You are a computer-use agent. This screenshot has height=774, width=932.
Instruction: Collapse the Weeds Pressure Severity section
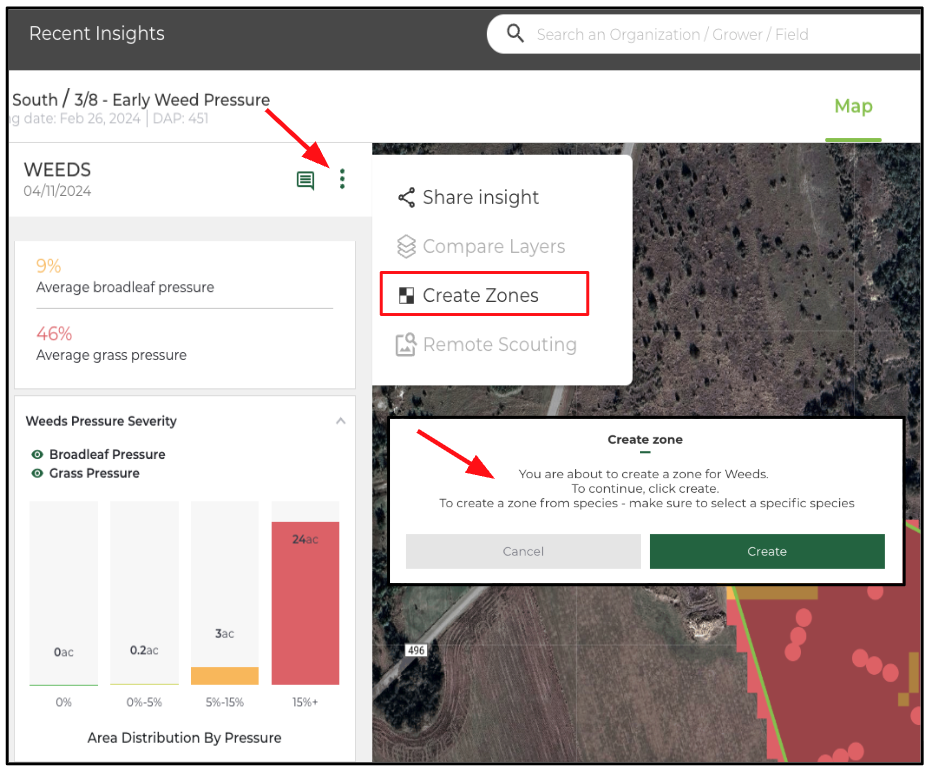point(340,421)
